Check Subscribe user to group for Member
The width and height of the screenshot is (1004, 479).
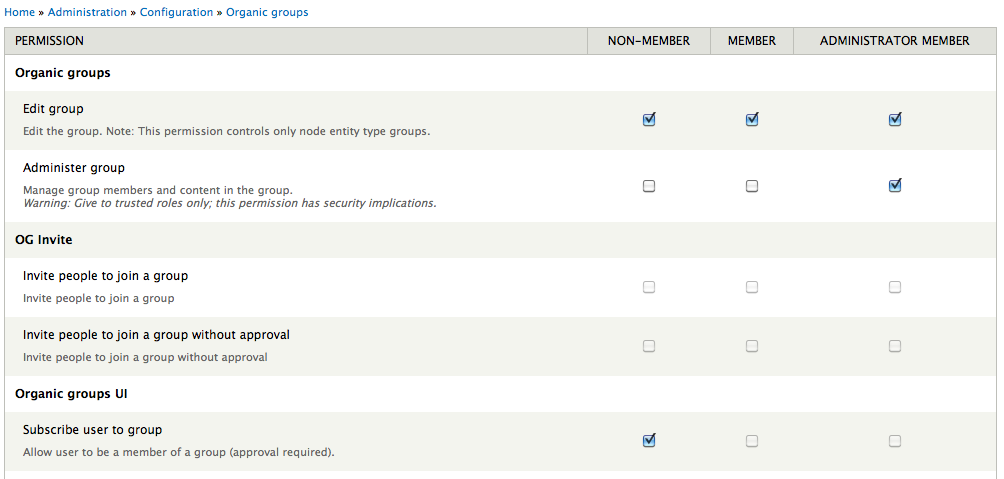point(752,441)
